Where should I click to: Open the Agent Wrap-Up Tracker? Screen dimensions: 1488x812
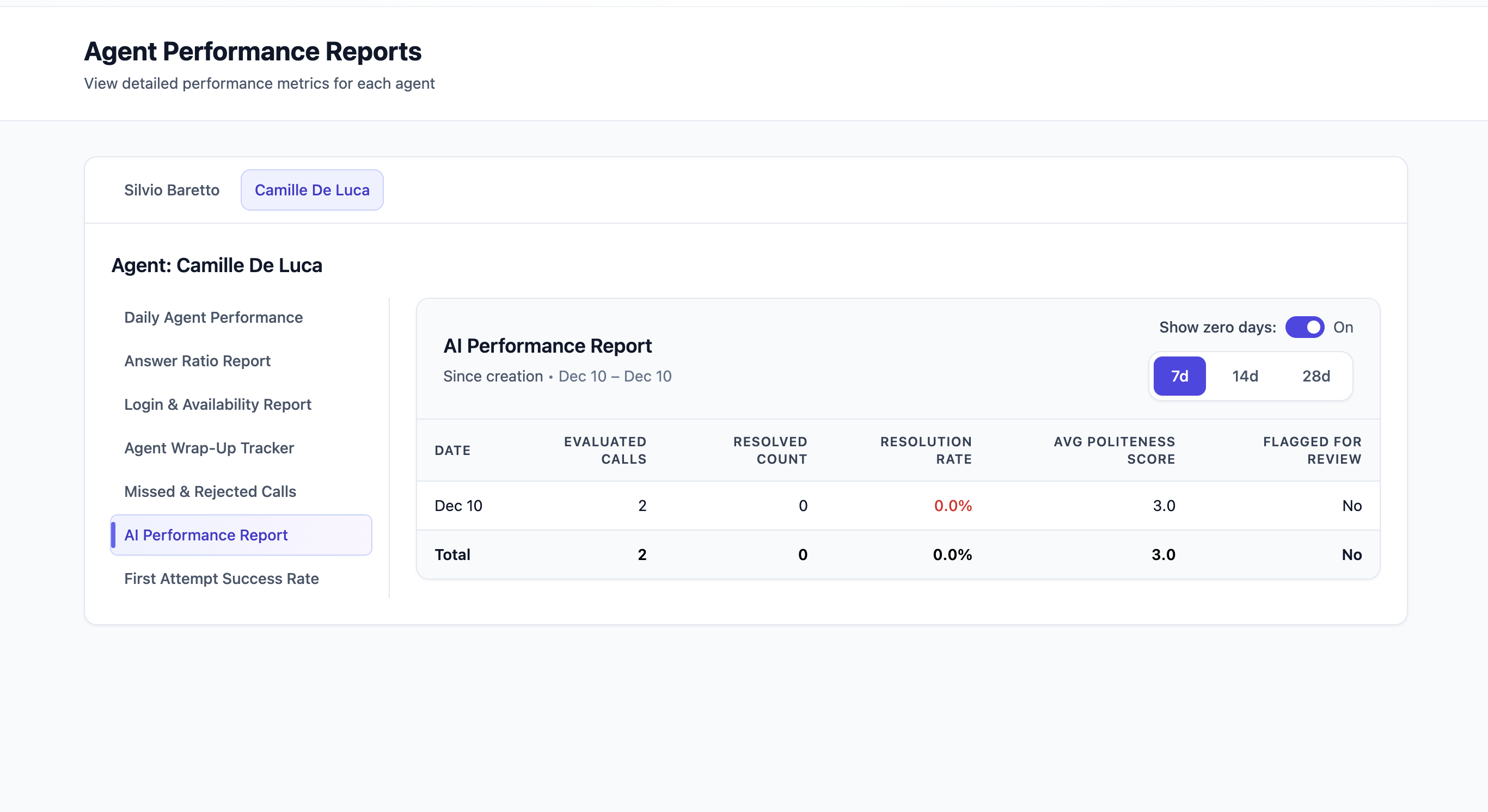click(209, 447)
